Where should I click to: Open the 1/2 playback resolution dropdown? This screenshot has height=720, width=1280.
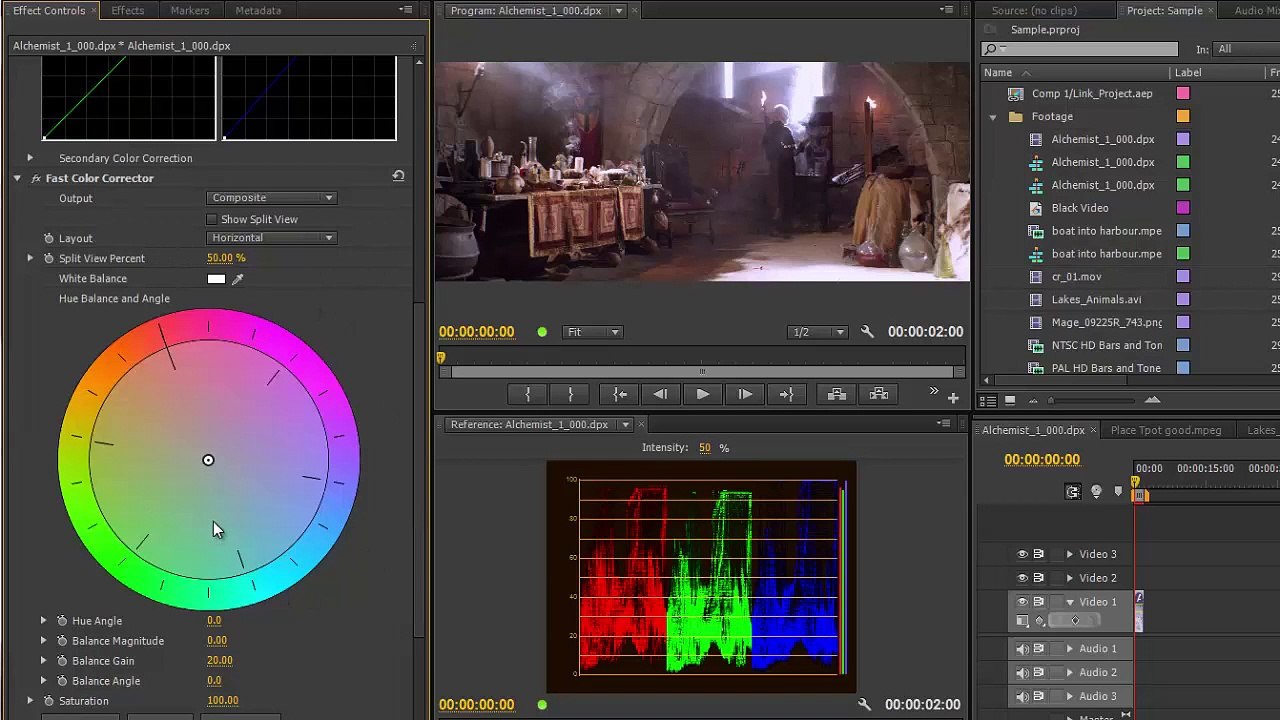[817, 332]
